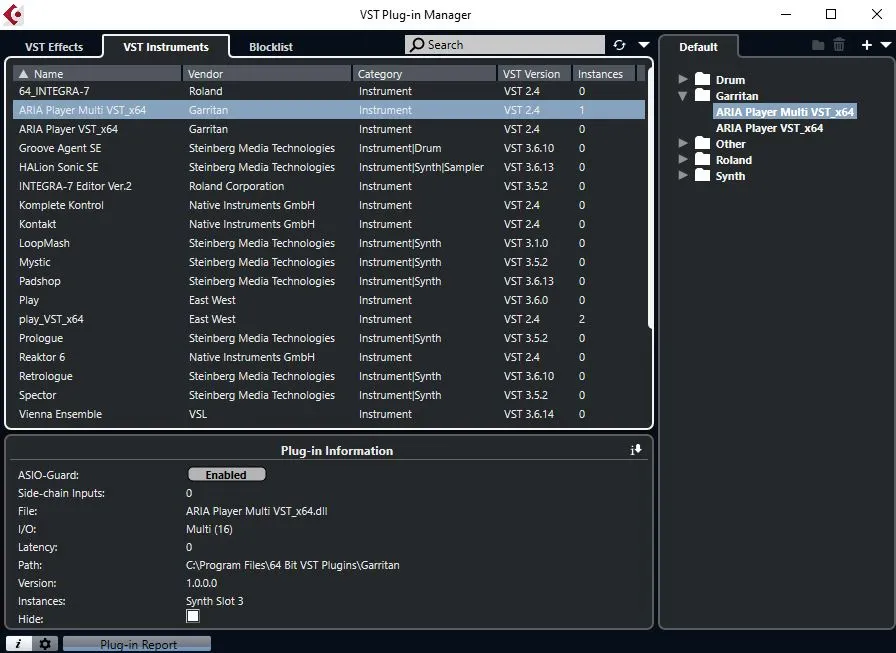Open the plug-in manager settings gear
896x653 pixels.
point(44,644)
